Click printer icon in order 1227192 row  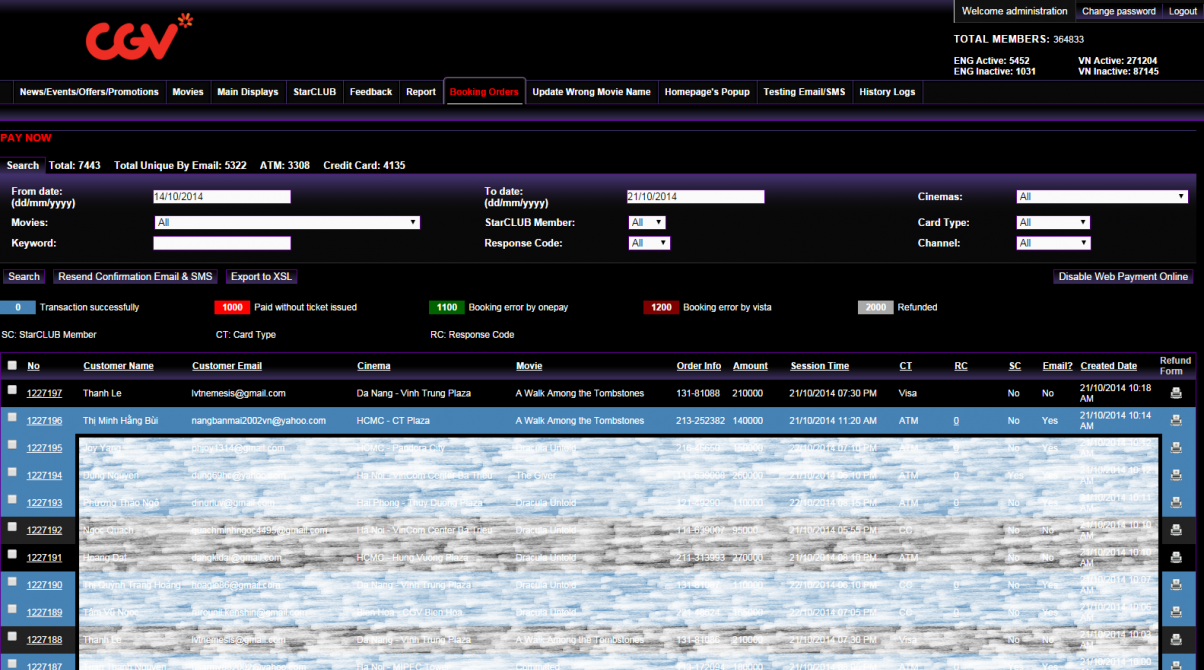[1176, 529]
